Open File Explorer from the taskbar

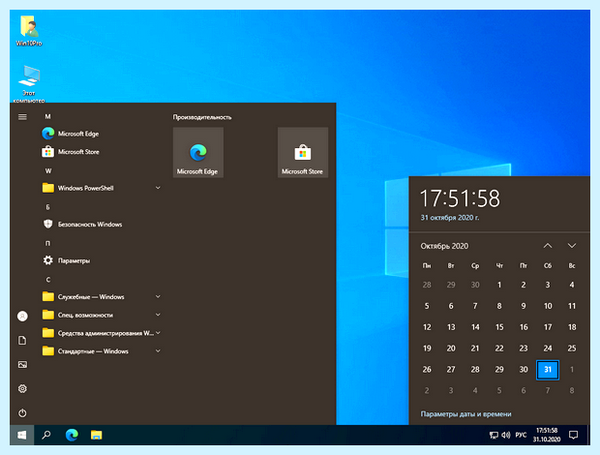[x=96, y=435]
